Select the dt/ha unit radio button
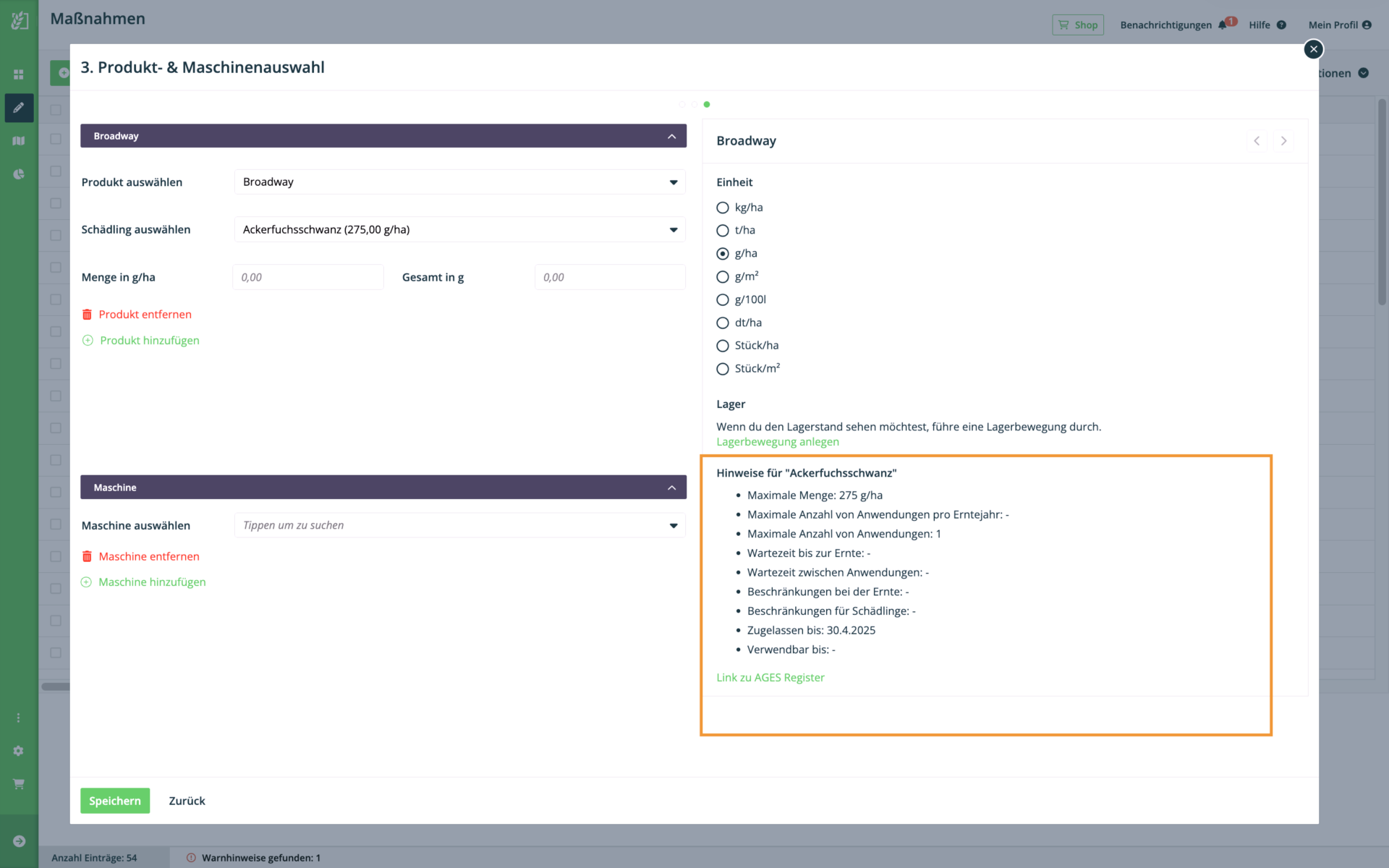 coord(722,323)
